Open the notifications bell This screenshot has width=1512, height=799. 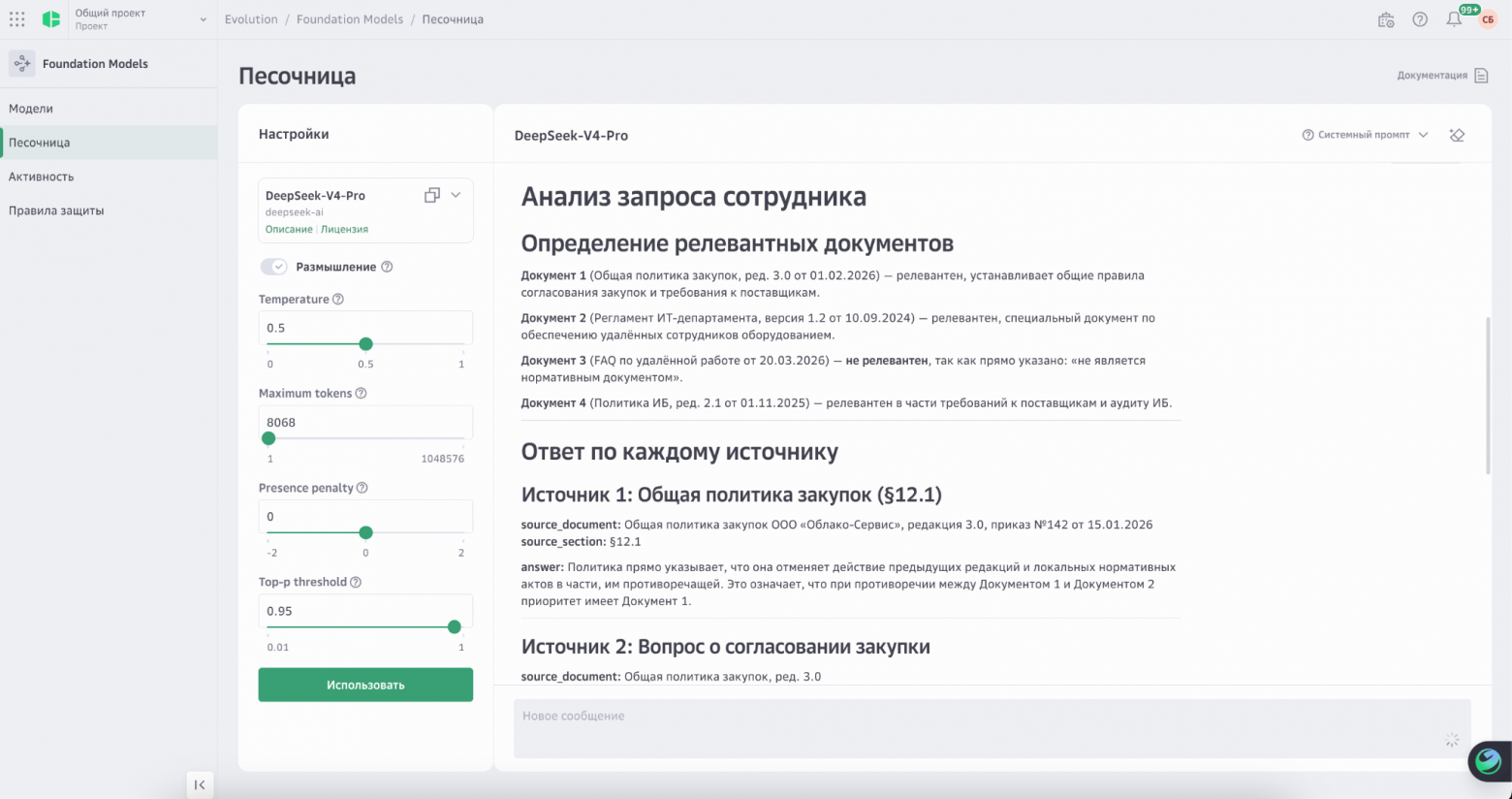[x=1454, y=19]
